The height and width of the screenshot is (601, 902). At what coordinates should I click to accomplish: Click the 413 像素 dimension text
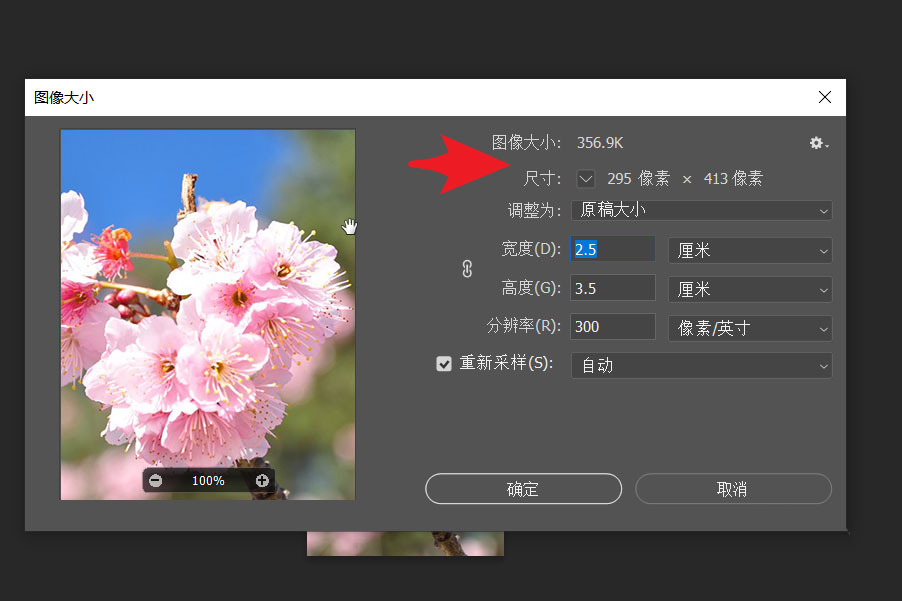[x=733, y=178]
